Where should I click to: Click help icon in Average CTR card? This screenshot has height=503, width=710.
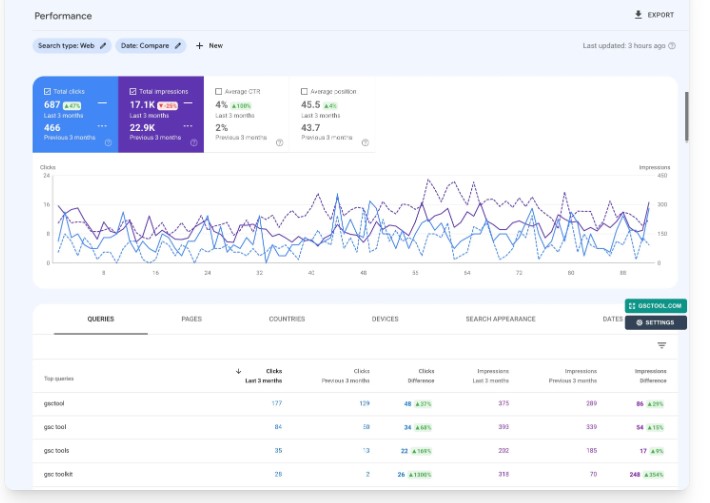point(279,142)
